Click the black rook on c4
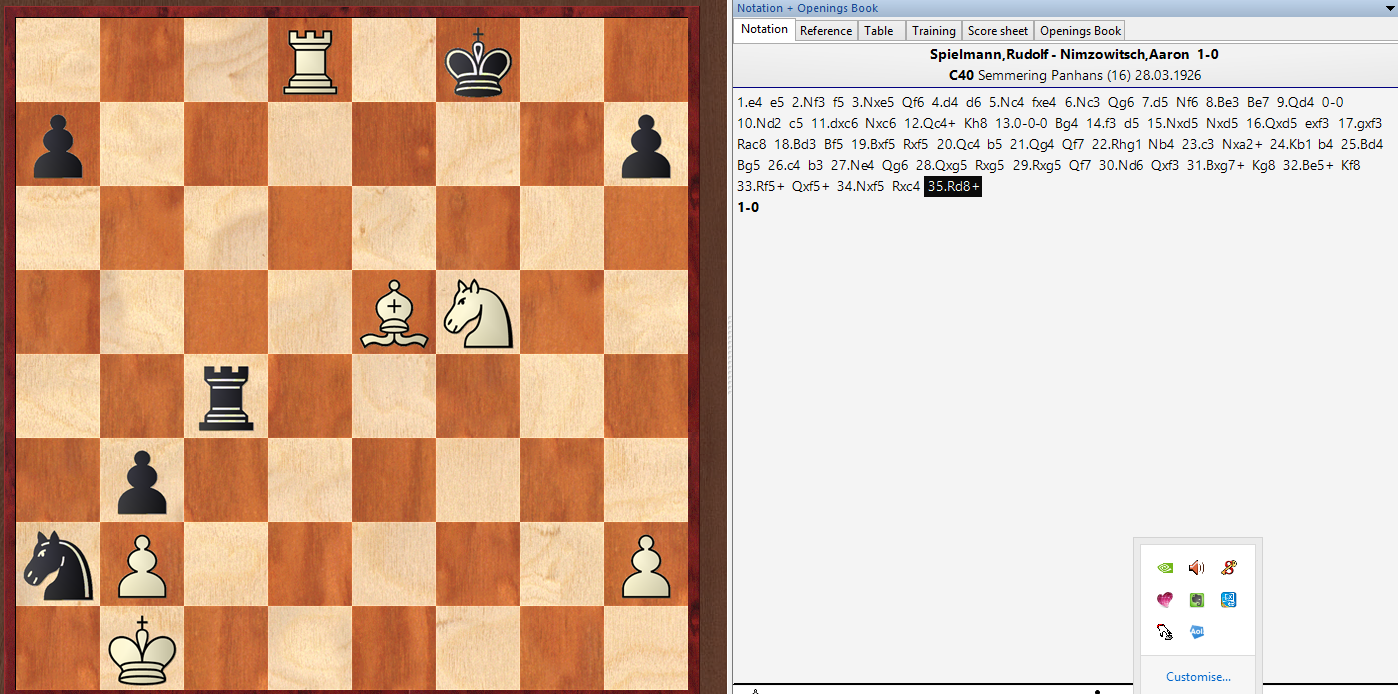Screen dimensions: 1398x694 [x=226, y=396]
